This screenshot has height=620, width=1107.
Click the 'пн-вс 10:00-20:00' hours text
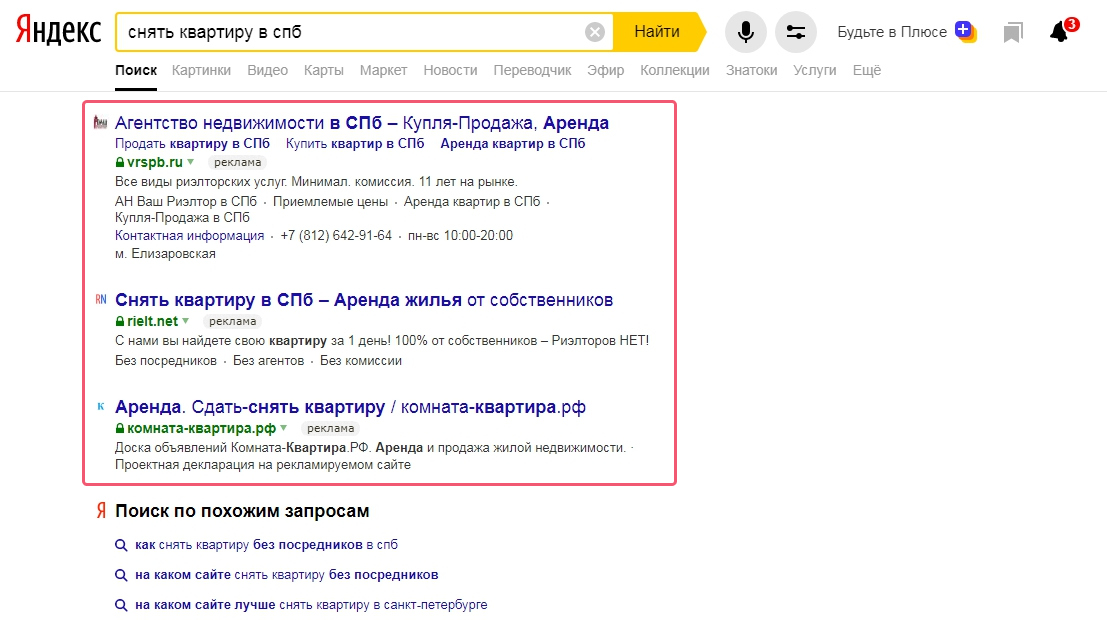tap(460, 236)
